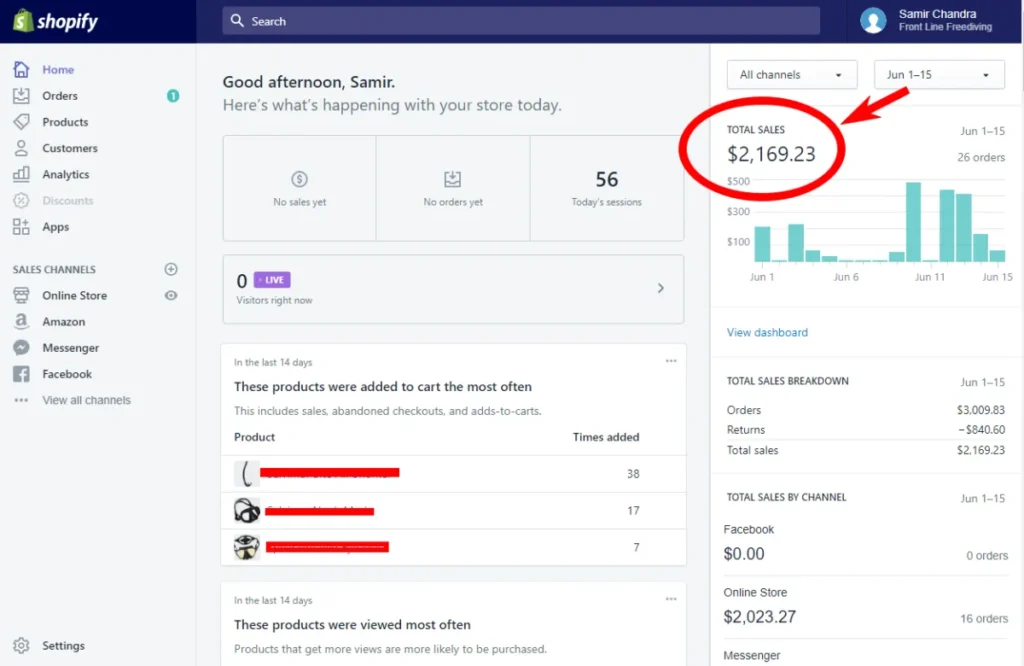1024x666 pixels.
Task: Open Online Store sales channel
Action: [x=74, y=295]
